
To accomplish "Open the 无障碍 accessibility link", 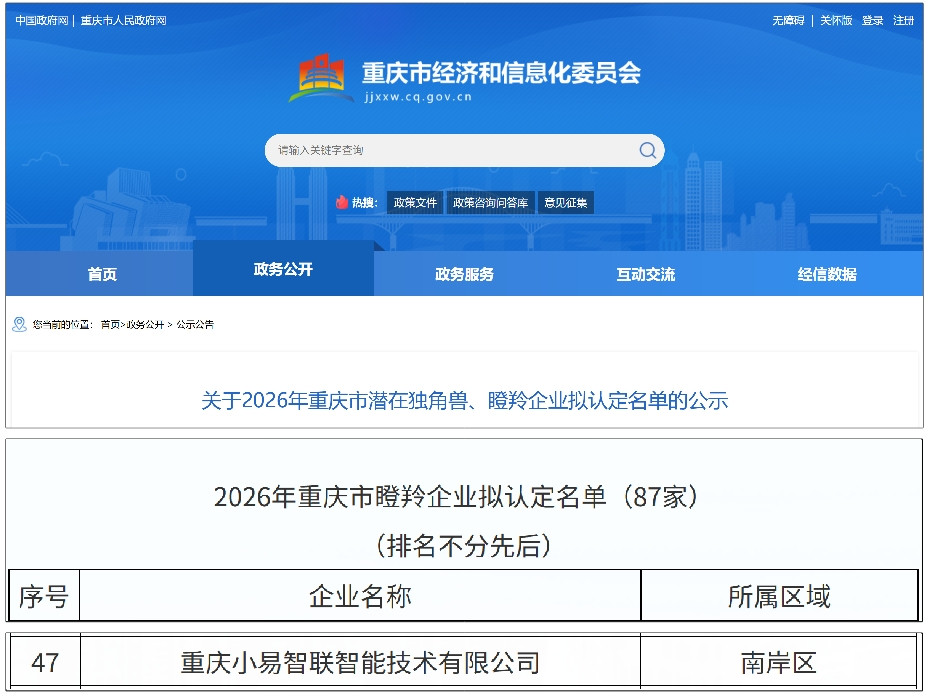I will point(788,20).
